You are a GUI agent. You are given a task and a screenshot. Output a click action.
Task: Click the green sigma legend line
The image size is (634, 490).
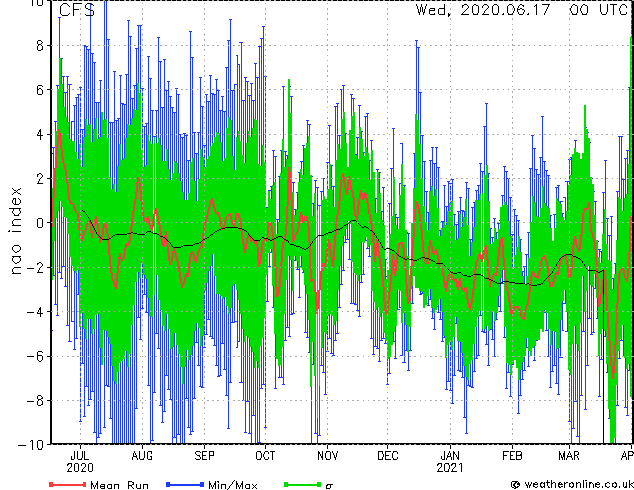click(x=303, y=484)
